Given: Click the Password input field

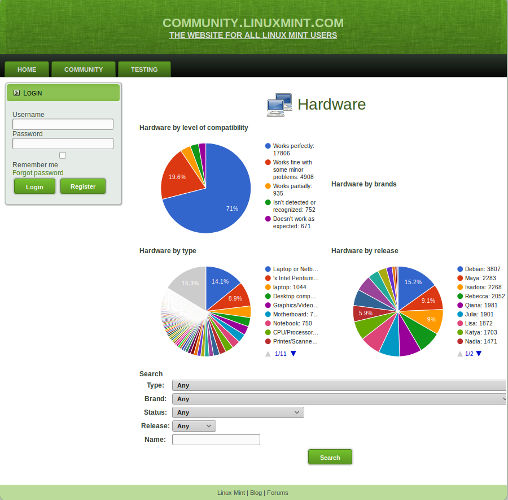Looking at the screenshot, I should [63, 143].
